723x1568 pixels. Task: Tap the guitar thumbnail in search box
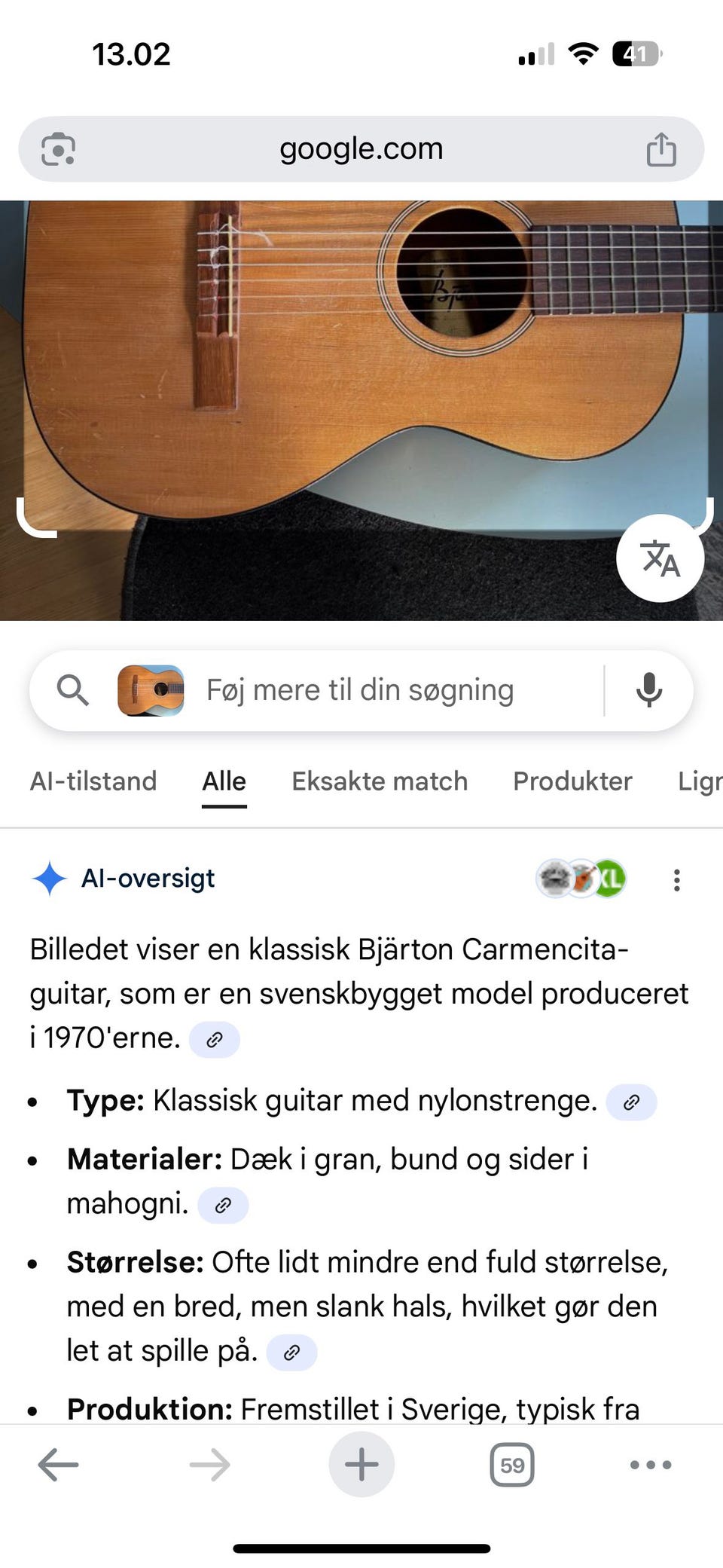[x=151, y=690]
